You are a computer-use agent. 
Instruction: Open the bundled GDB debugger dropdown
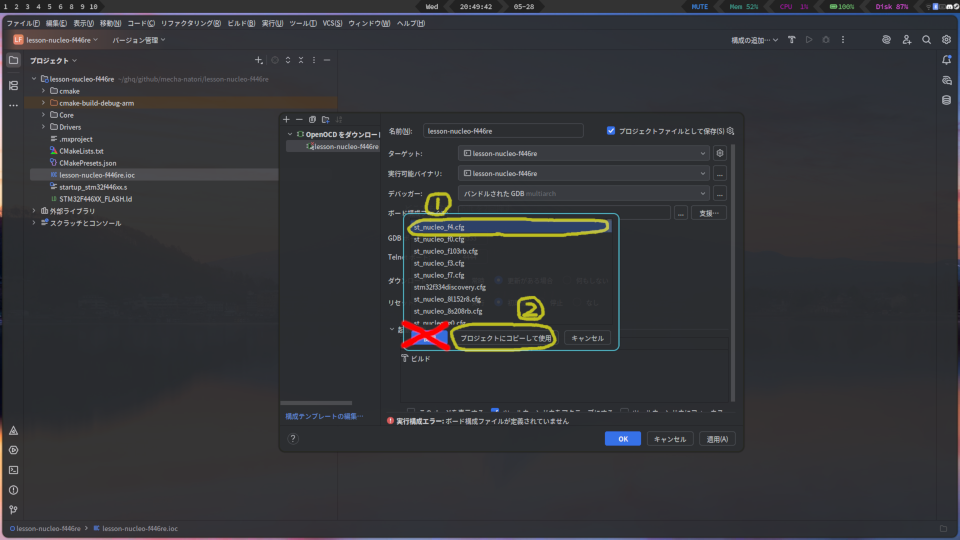(x=583, y=193)
